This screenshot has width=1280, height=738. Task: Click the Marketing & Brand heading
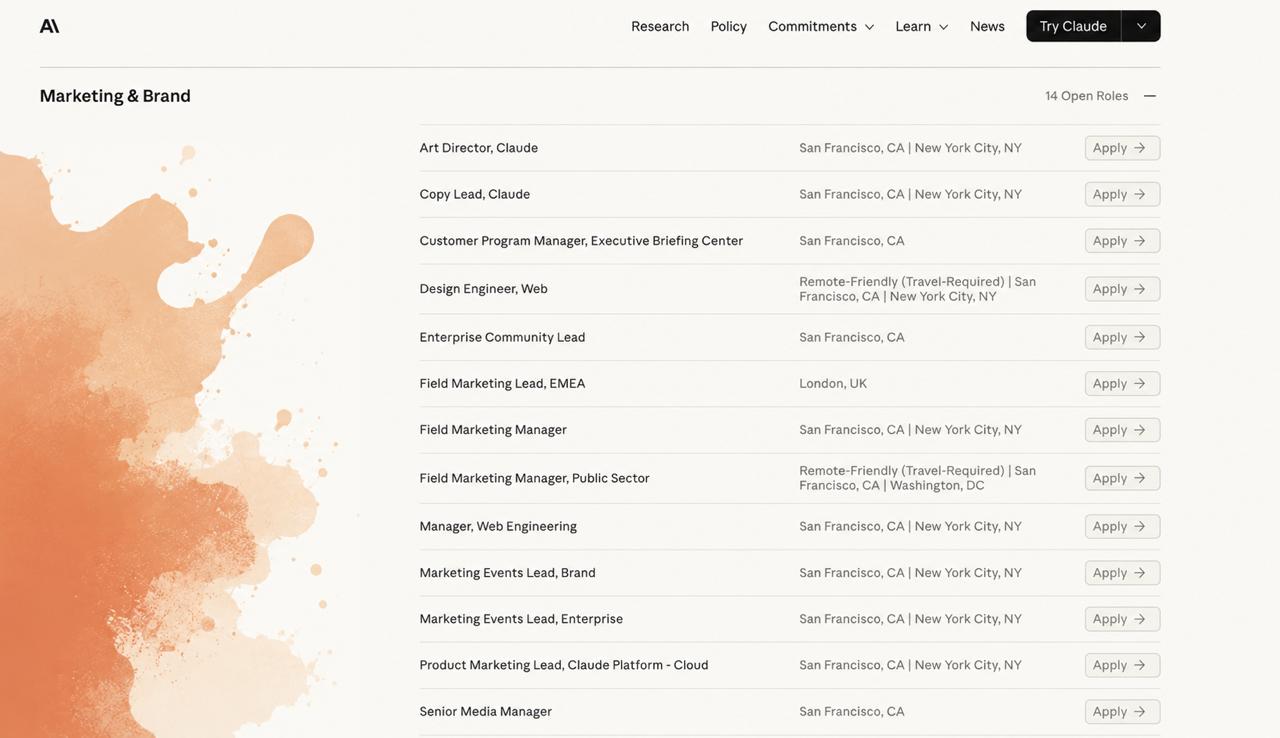tap(115, 96)
